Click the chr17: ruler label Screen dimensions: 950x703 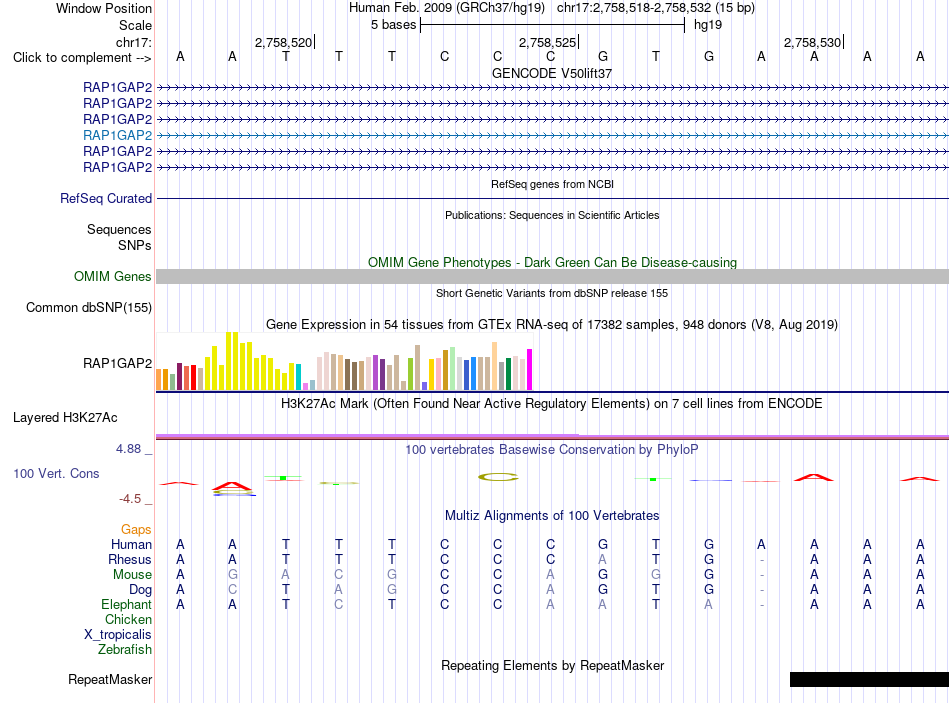(133, 42)
